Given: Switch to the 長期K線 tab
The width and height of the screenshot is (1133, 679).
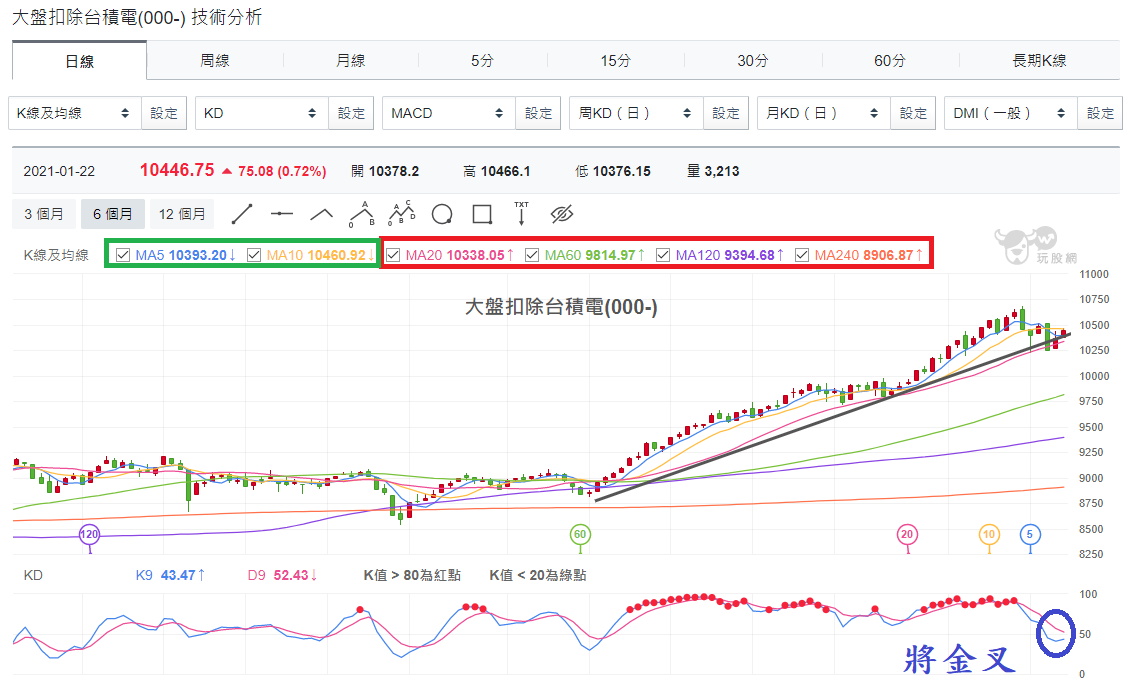Looking at the screenshot, I should coord(1040,61).
